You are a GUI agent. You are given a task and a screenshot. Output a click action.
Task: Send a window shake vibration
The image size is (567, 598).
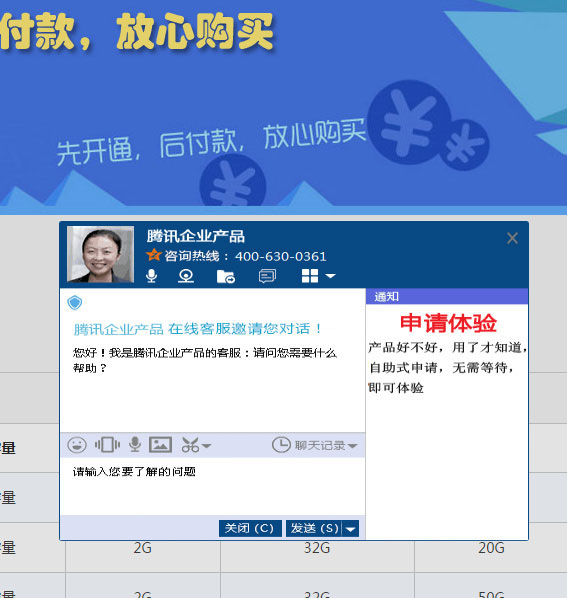click(107, 445)
